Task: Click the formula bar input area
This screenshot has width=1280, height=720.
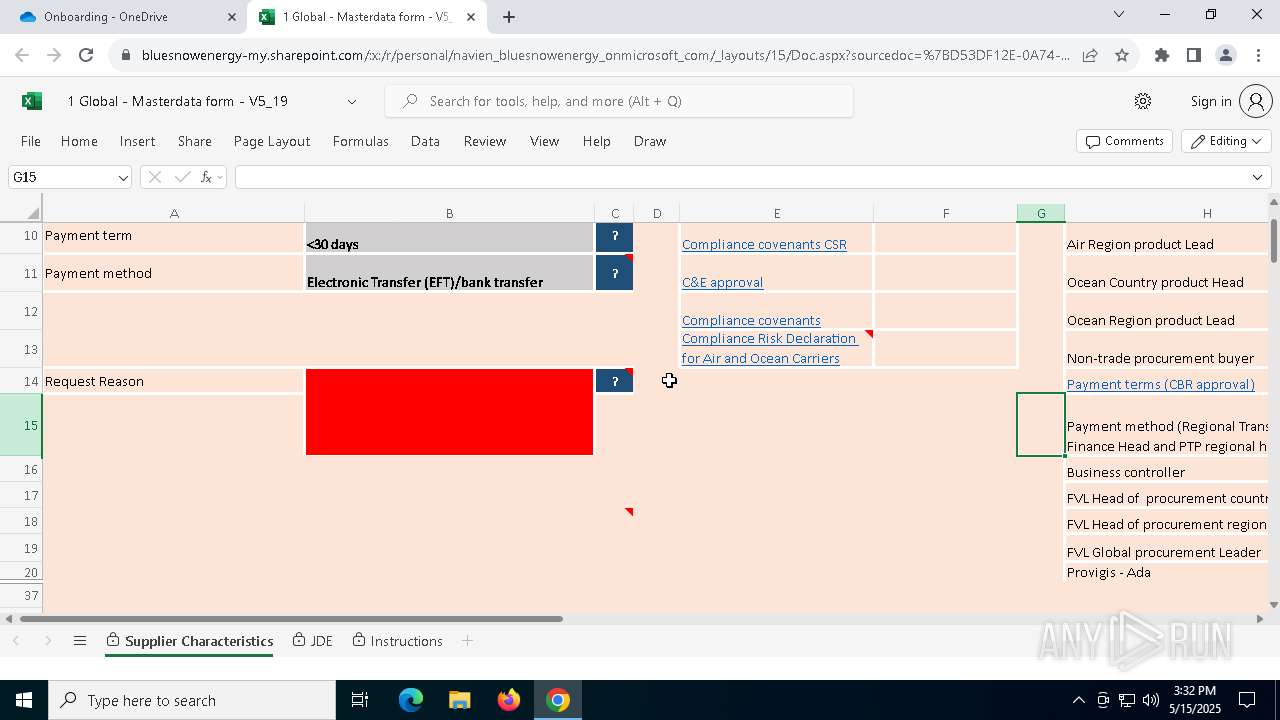Action: click(740, 177)
